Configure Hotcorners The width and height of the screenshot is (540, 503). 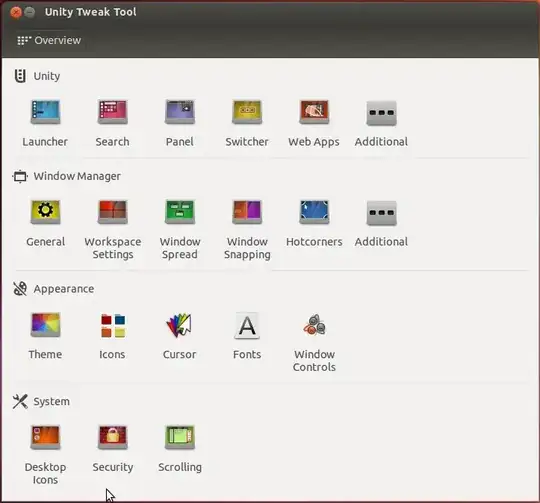(x=314, y=223)
